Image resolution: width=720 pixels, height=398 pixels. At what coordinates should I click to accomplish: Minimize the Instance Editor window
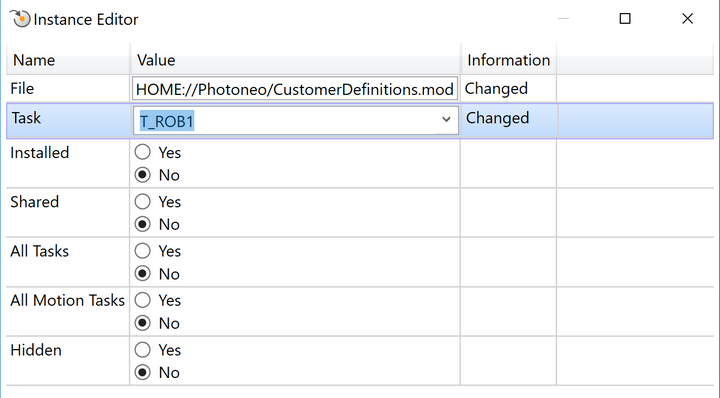tap(563, 18)
